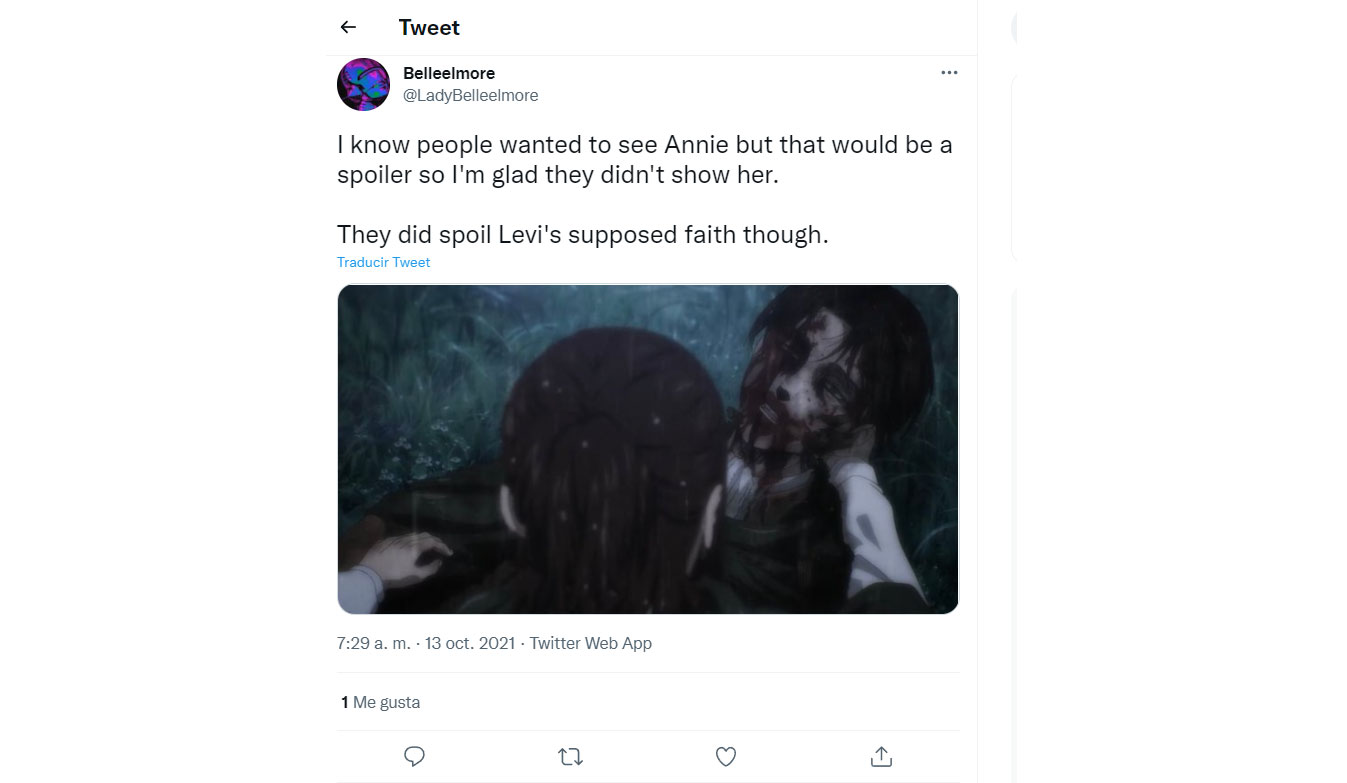The width and height of the screenshot is (1347, 783).
Task: Open the attached anime screenshot image
Action: [648, 449]
